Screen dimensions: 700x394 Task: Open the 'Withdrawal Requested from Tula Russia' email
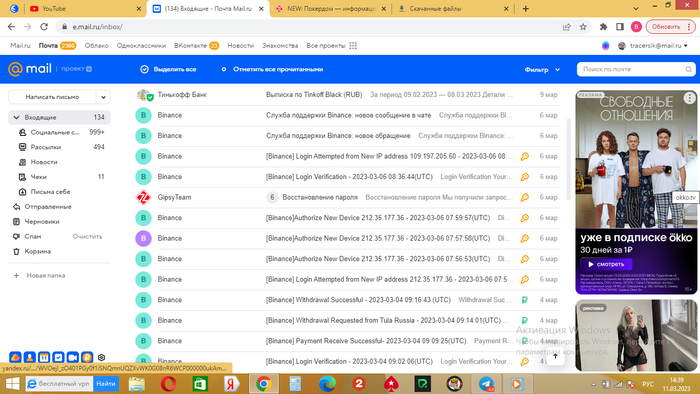[x=347, y=320]
